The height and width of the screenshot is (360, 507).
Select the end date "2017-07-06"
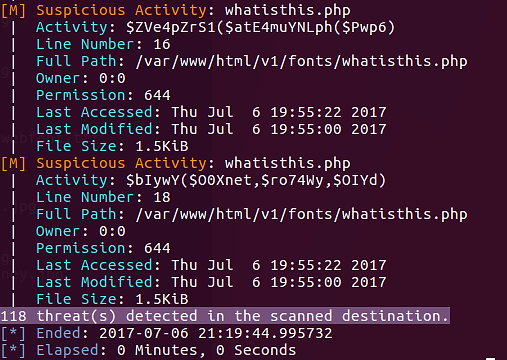point(144,333)
